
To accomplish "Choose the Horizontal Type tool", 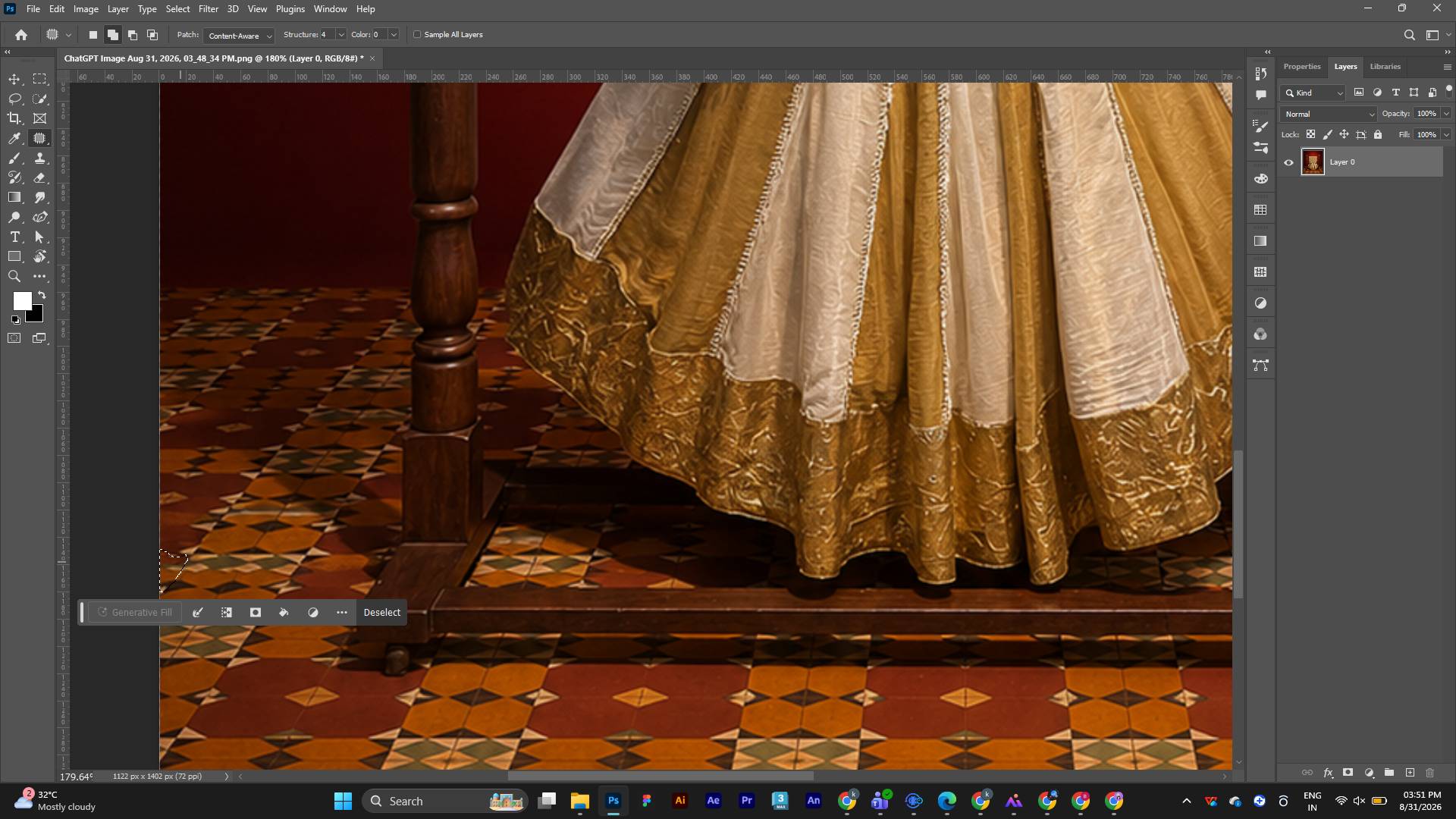I will (14, 237).
